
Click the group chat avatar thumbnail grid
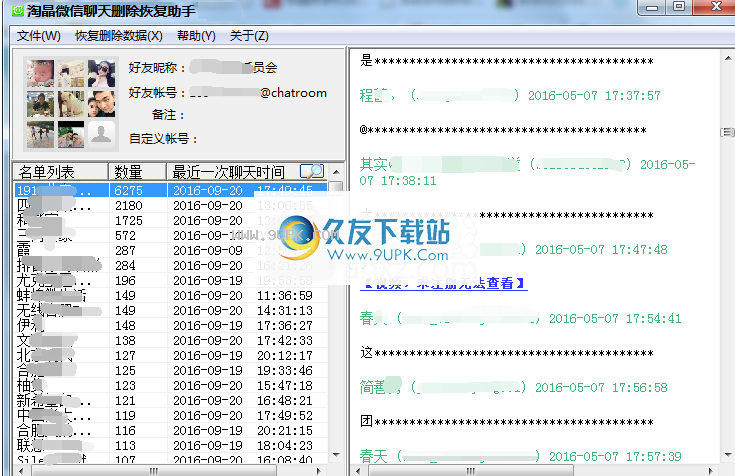[71, 104]
